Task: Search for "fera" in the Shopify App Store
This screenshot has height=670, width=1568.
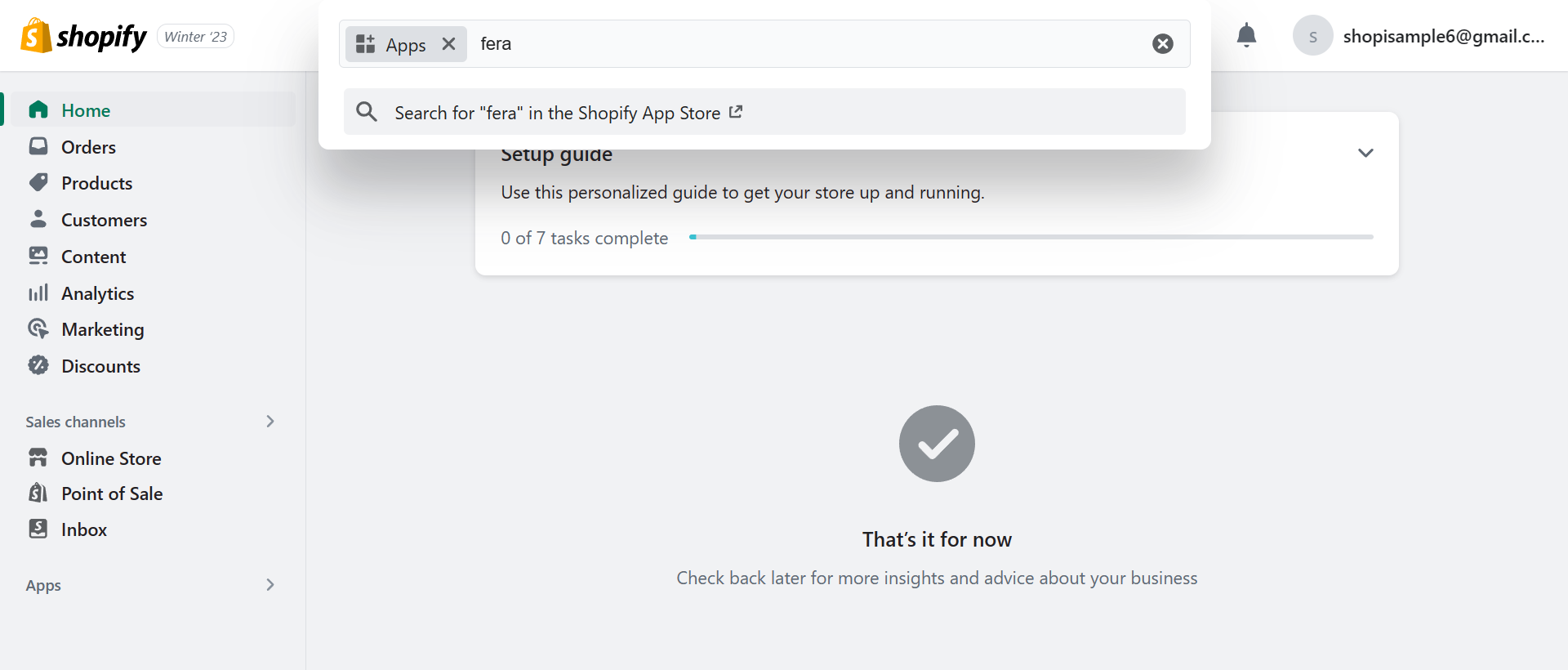Action: [764, 112]
